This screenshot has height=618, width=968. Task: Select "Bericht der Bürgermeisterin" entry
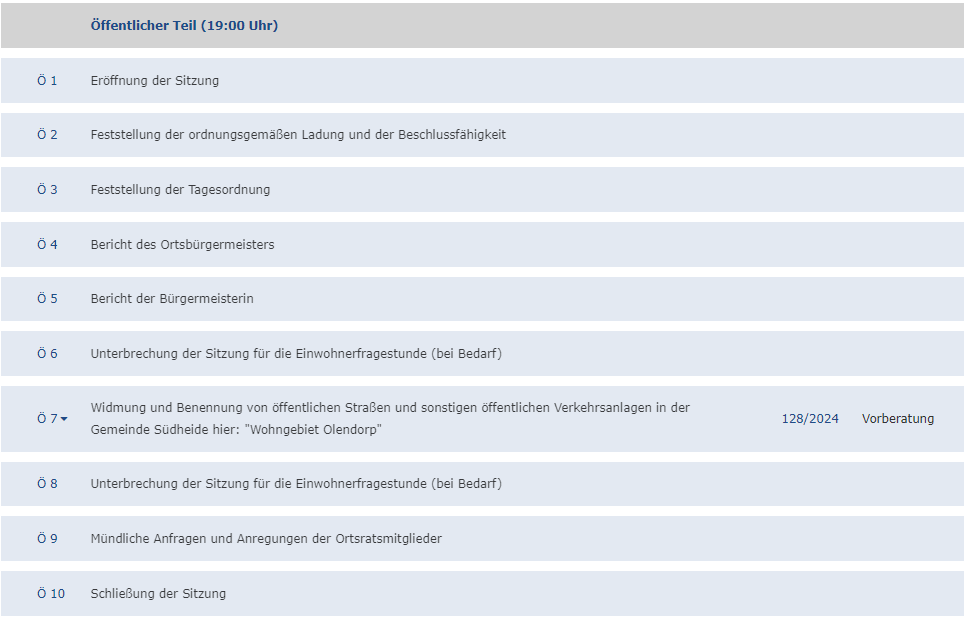[x=172, y=299]
